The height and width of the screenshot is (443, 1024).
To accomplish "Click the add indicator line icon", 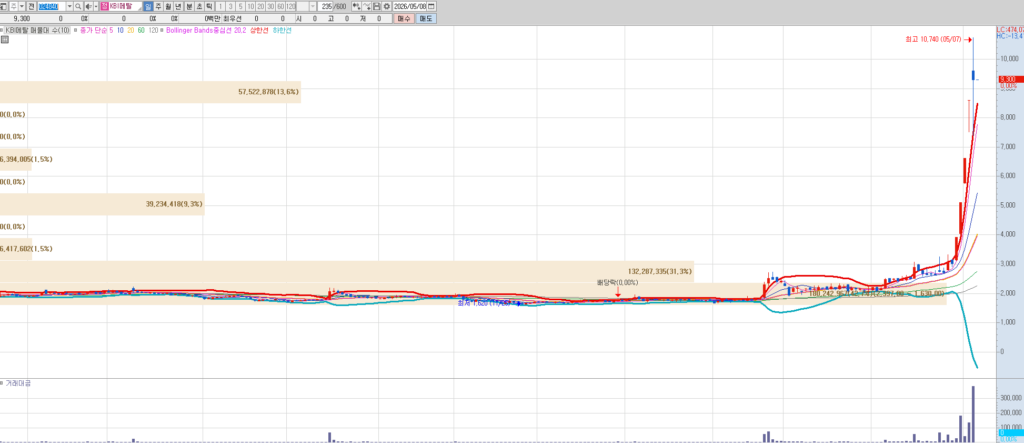I will pyautogui.click(x=366, y=6).
